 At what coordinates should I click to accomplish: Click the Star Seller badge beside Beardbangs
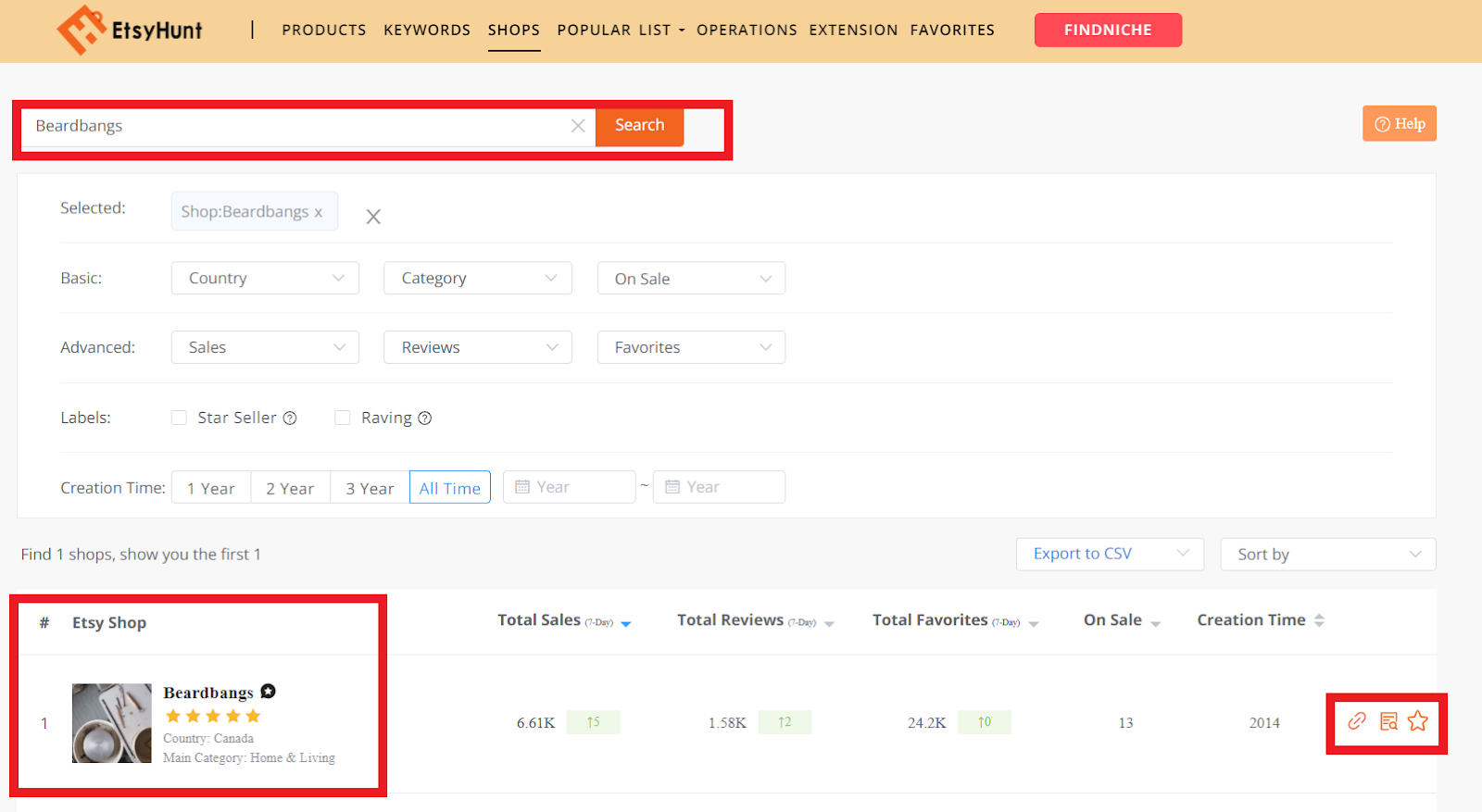coord(268,692)
